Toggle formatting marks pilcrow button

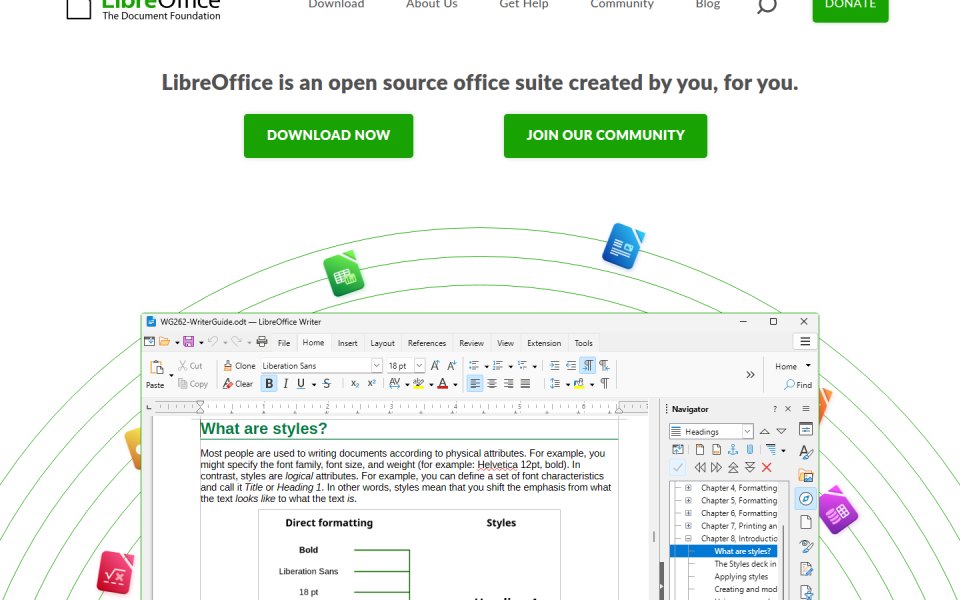click(x=604, y=384)
